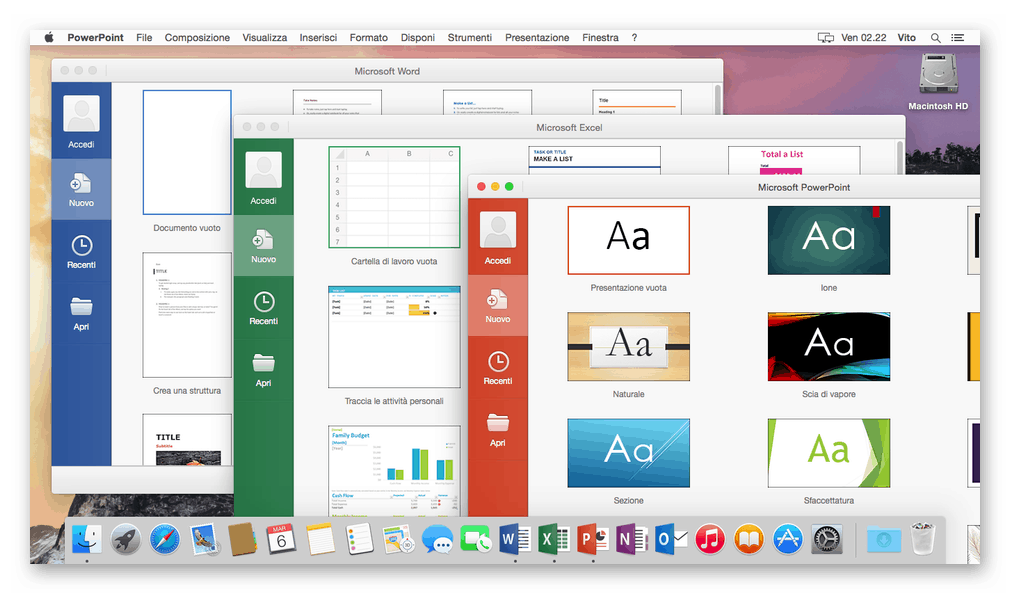This screenshot has height=594, width=1010.
Task: Click the clock Ven 02.22
Action: click(x=864, y=38)
